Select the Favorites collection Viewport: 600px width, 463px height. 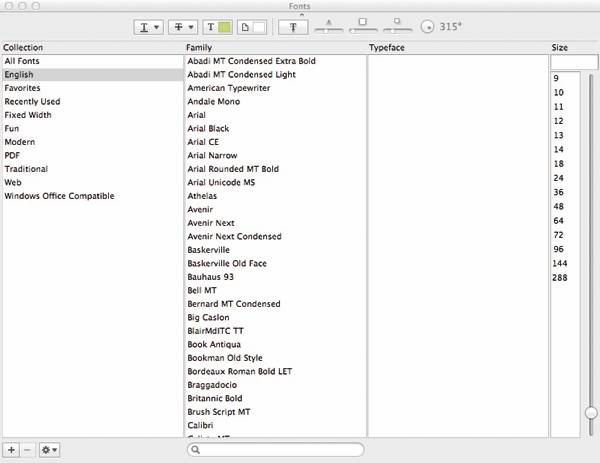coord(24,88)
